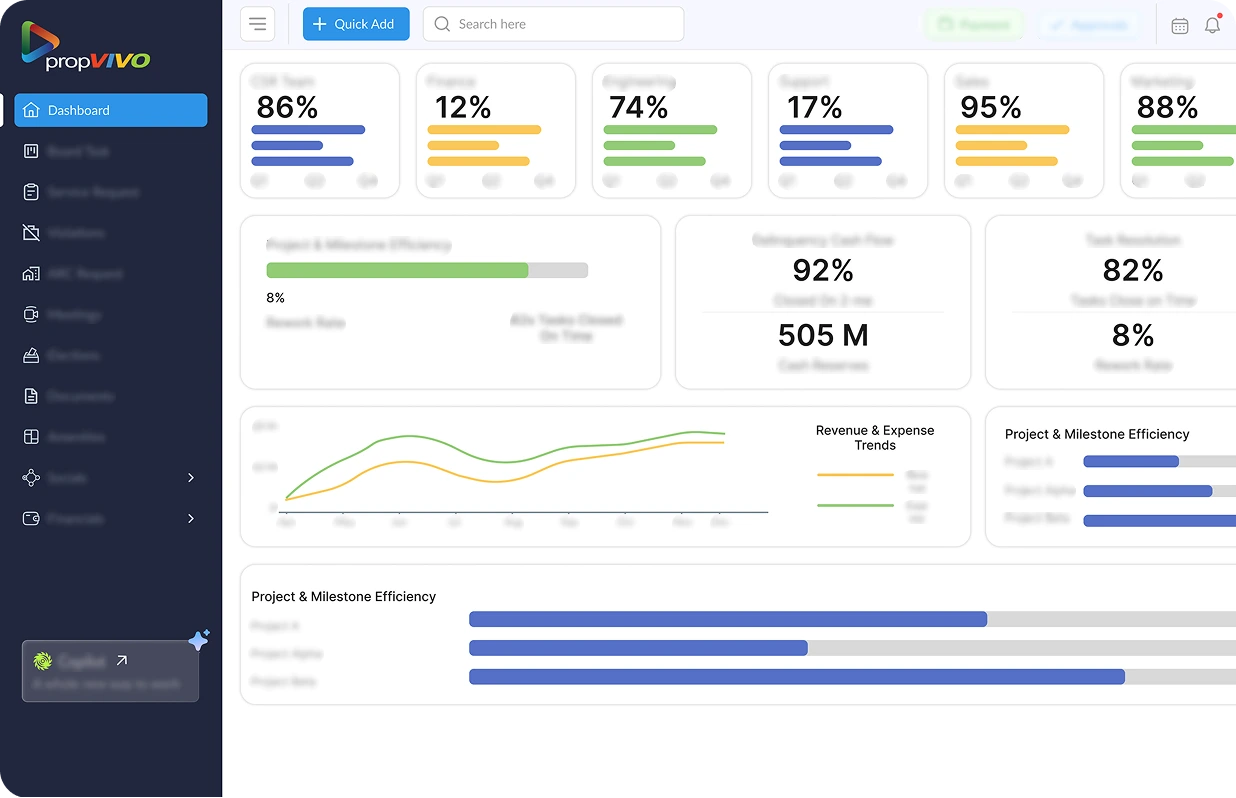Open the Meetings video icon
Image resolution: width=1236 pixels, height=798 pixels.
coord(36,314)
